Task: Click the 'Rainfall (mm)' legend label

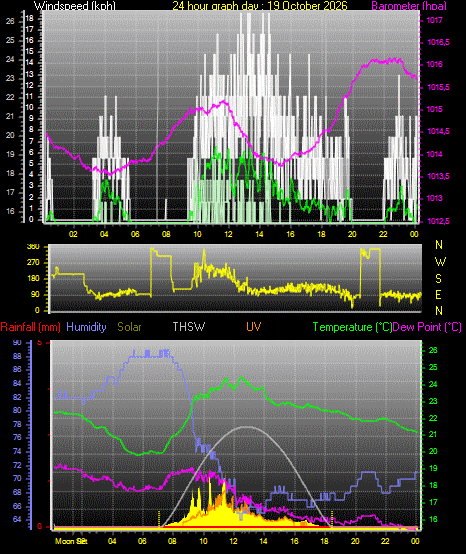Action: pos(30,327)
